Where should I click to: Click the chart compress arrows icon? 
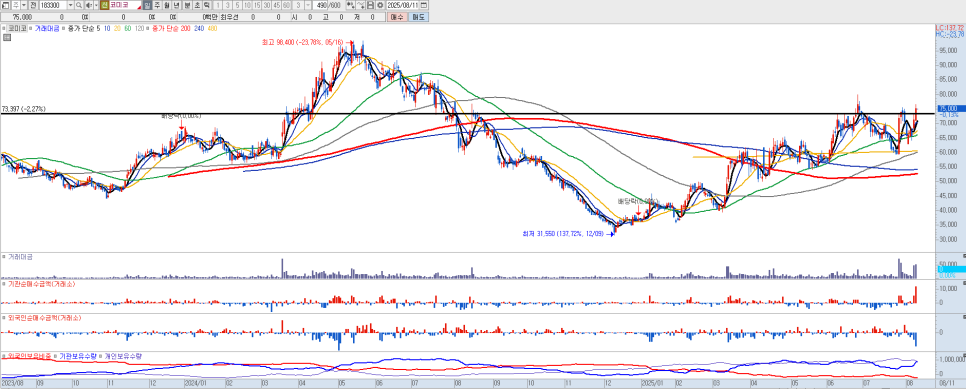(350, 5)
